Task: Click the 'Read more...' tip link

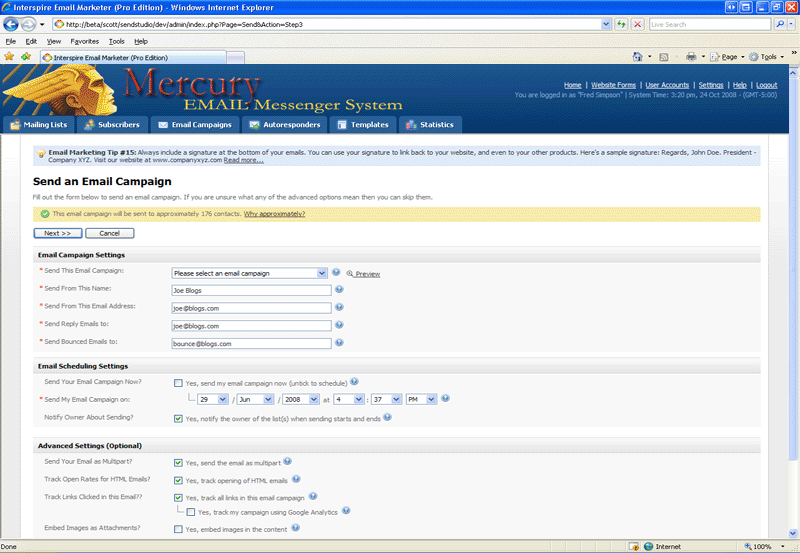Action: (243, 160)
